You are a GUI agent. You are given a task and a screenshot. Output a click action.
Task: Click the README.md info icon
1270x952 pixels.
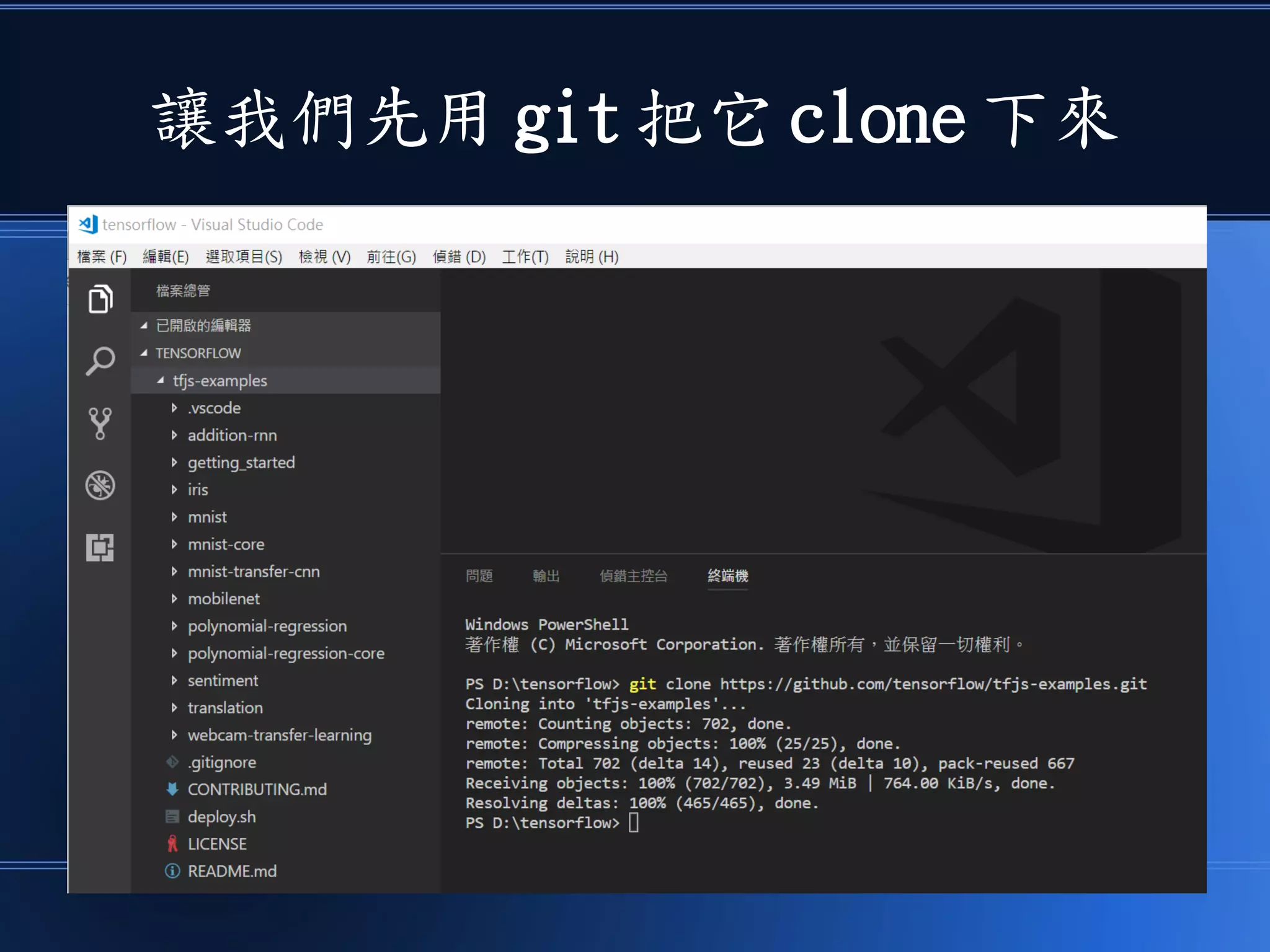point(172,871)
